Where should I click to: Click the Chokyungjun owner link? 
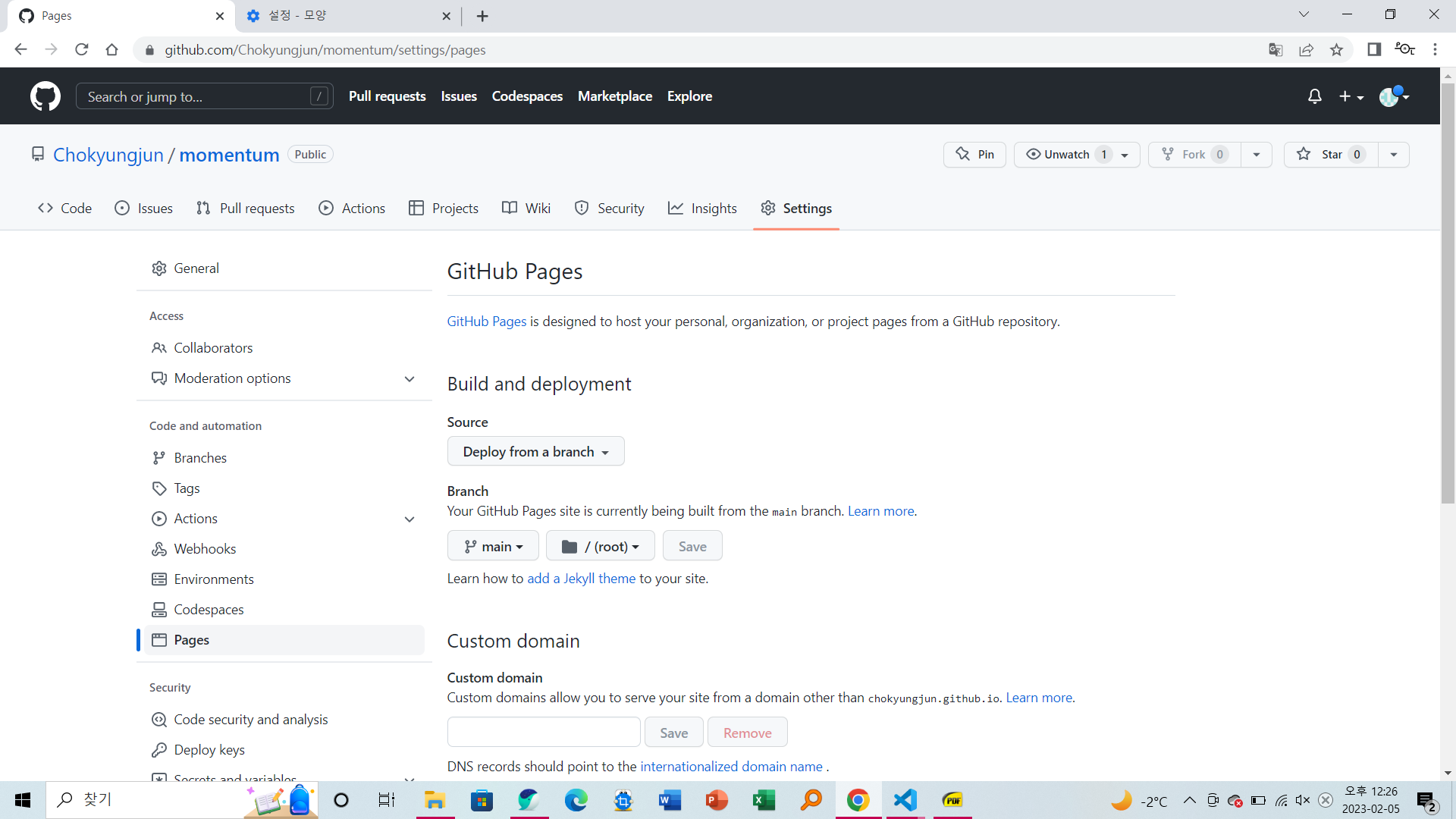point(108,155)
